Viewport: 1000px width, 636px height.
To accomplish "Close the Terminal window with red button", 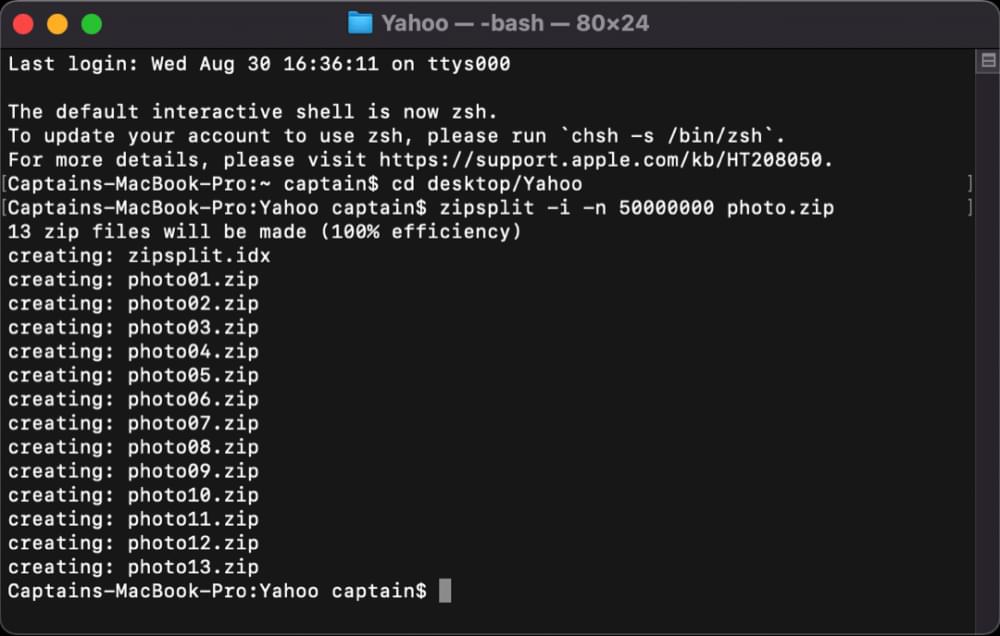I will [24, 24].
